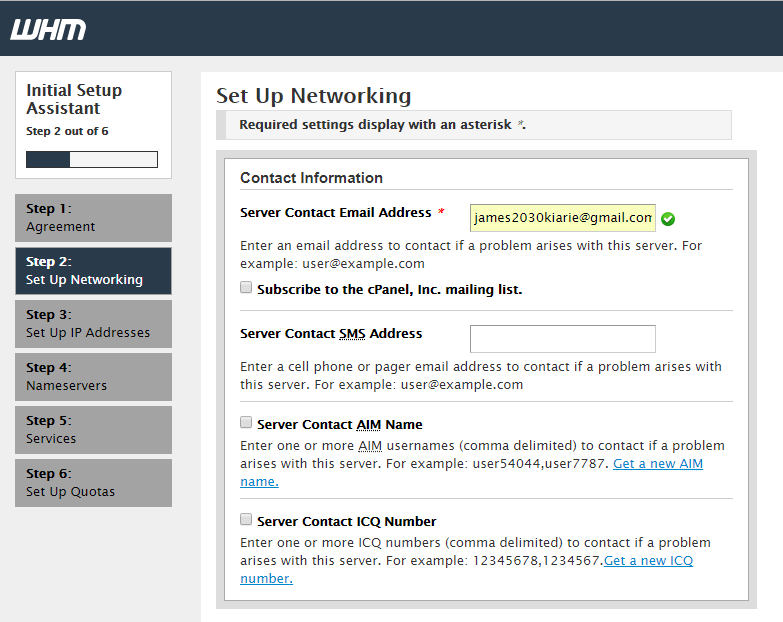The height and width of the screenshot is (622, 783).
Task: Click the green email validation checkmark
Action: click(x=668, y=219)
